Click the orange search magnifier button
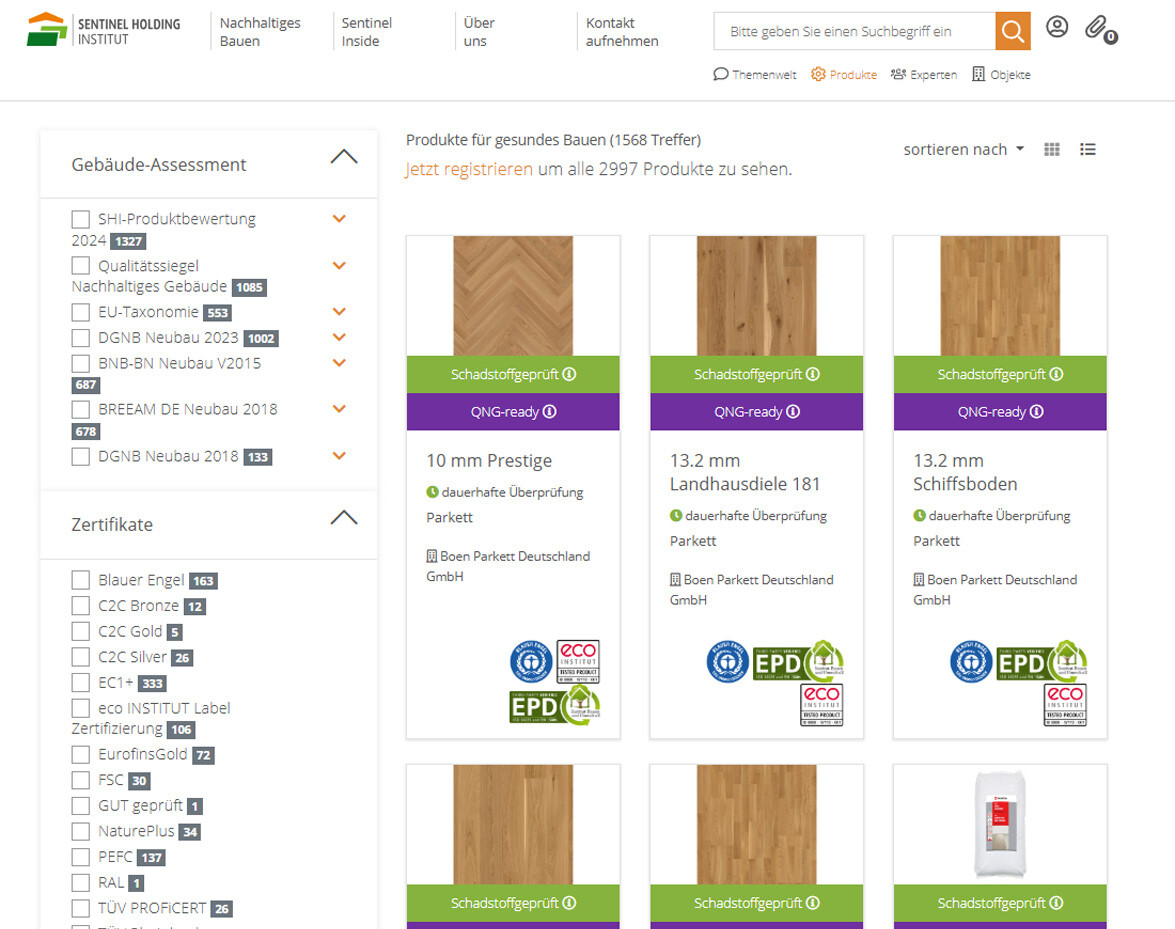The width and height of the screenshot is (1175, 929). (x=1012, y=31)
